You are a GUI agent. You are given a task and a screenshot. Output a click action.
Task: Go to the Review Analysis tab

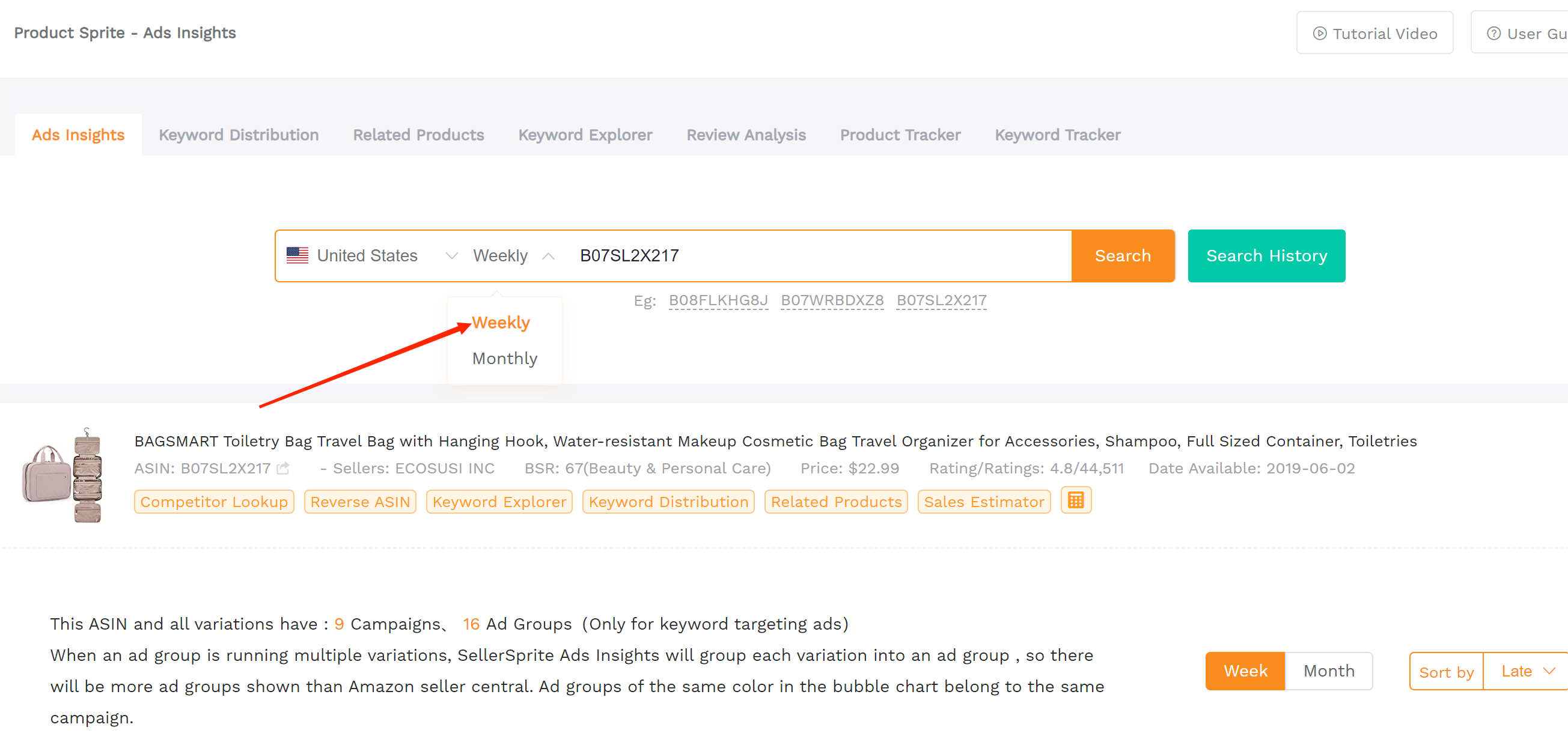tap(746, 135)
